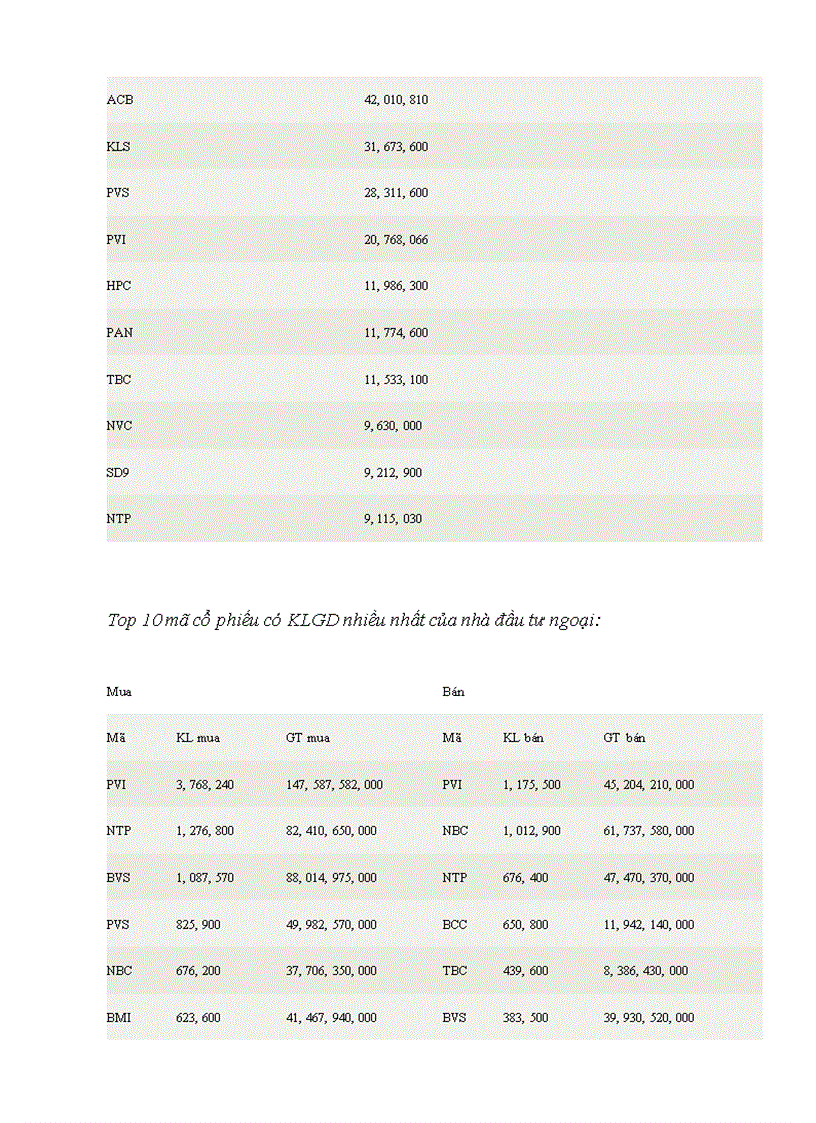Click the HPC stock code in top table
The width and height of the screenshot is (816, 1123).
(119, 286)
